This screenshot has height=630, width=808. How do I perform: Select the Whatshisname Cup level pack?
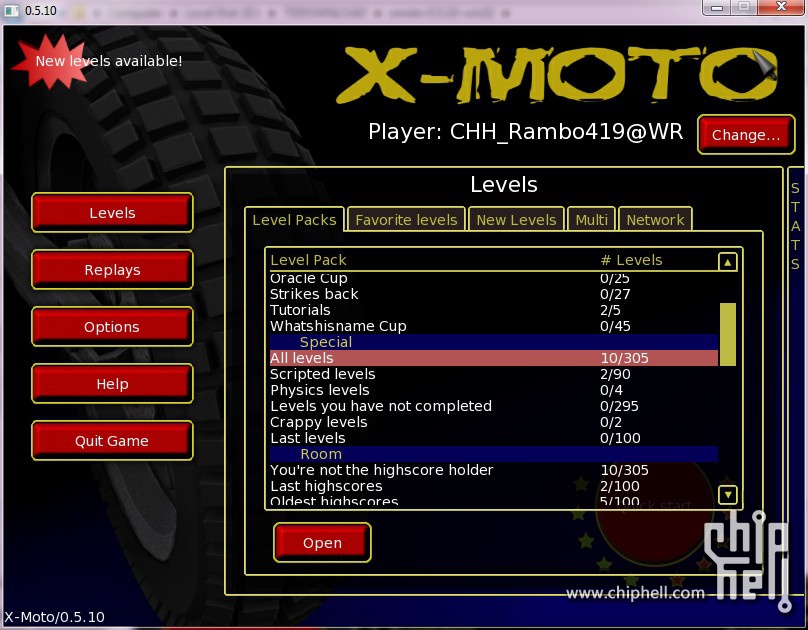coord(494,326)
